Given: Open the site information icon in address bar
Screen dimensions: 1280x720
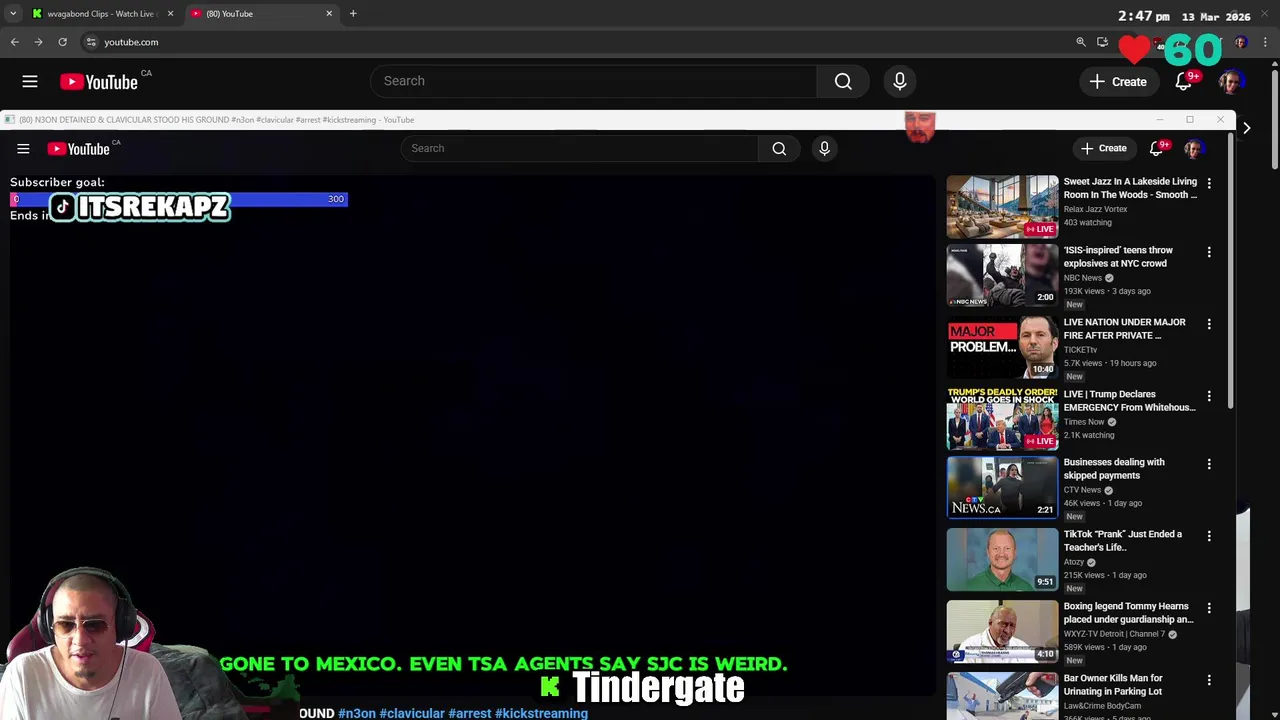Looking at the screenshot, I should click(x=91, y=42).
